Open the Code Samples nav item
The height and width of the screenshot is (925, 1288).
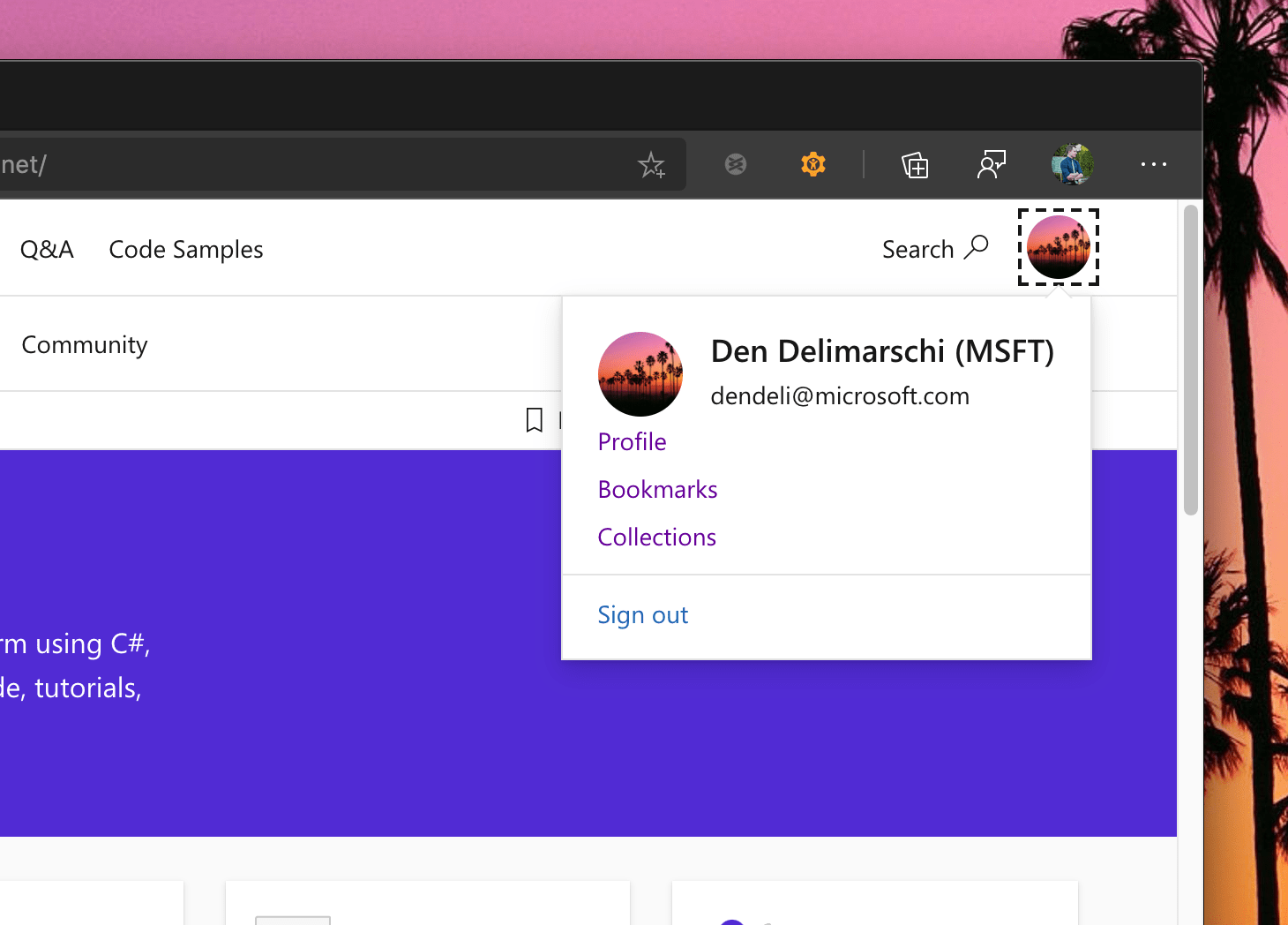(186, 250)
